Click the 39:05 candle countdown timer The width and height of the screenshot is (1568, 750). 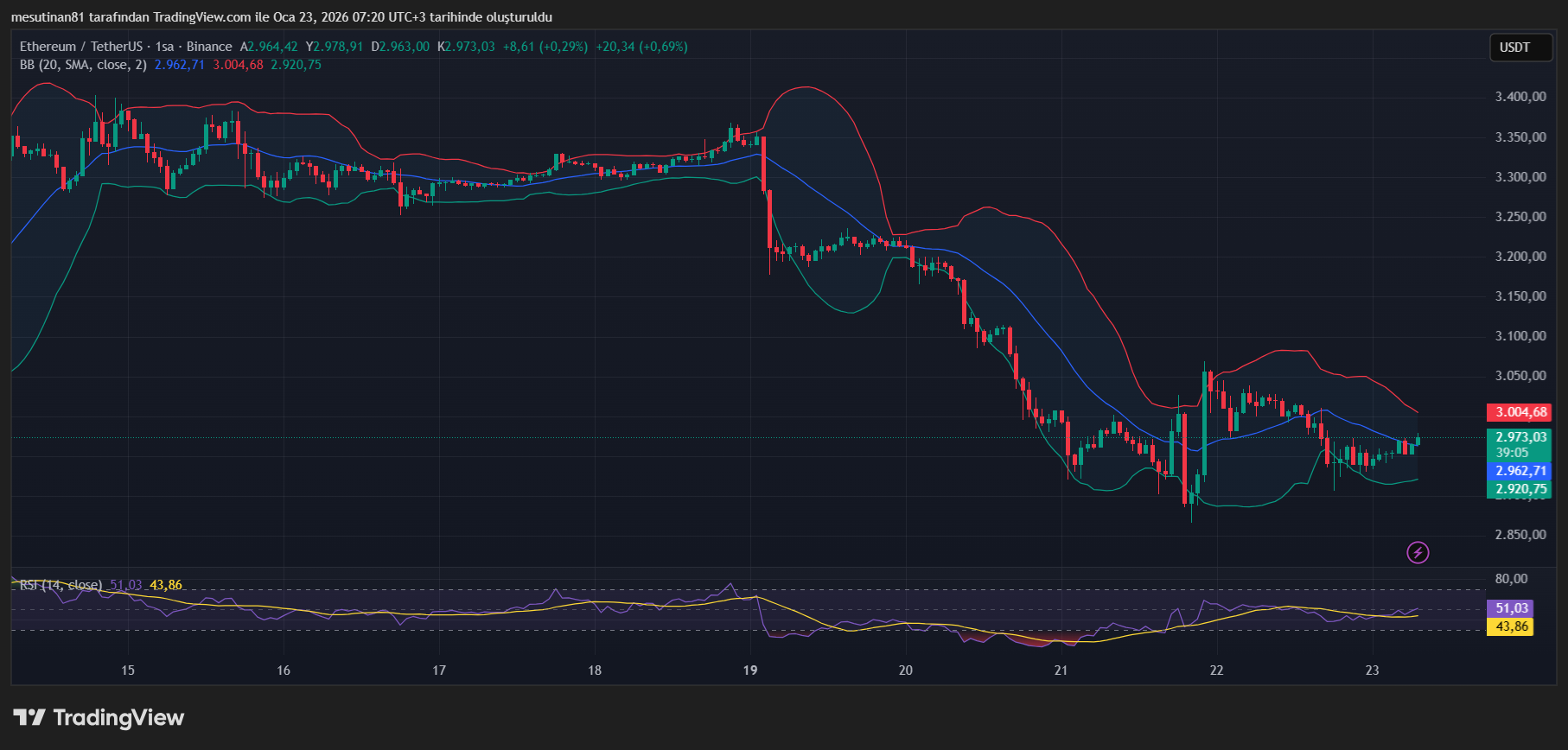pos(1513,453)
